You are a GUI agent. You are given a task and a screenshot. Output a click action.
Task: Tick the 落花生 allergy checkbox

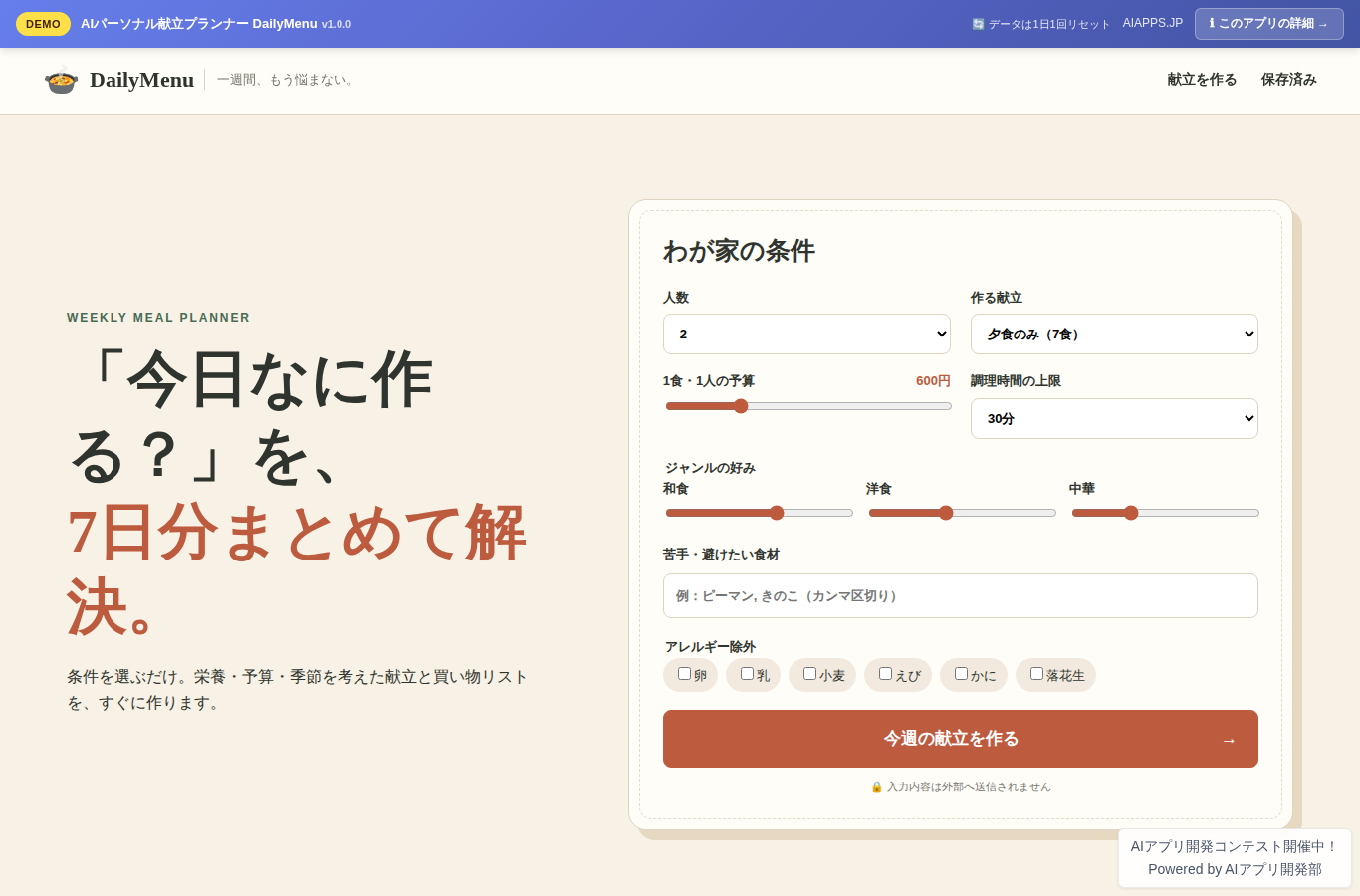[x=1036, y=674]
